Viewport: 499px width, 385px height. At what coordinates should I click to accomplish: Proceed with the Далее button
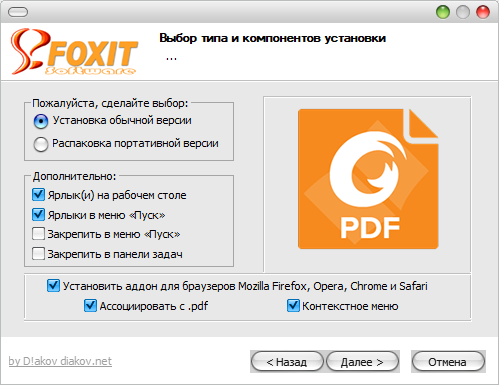362,362
